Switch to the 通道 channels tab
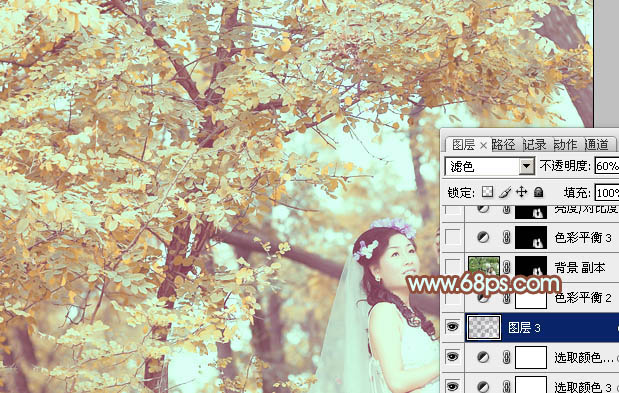 coord(596,145)
